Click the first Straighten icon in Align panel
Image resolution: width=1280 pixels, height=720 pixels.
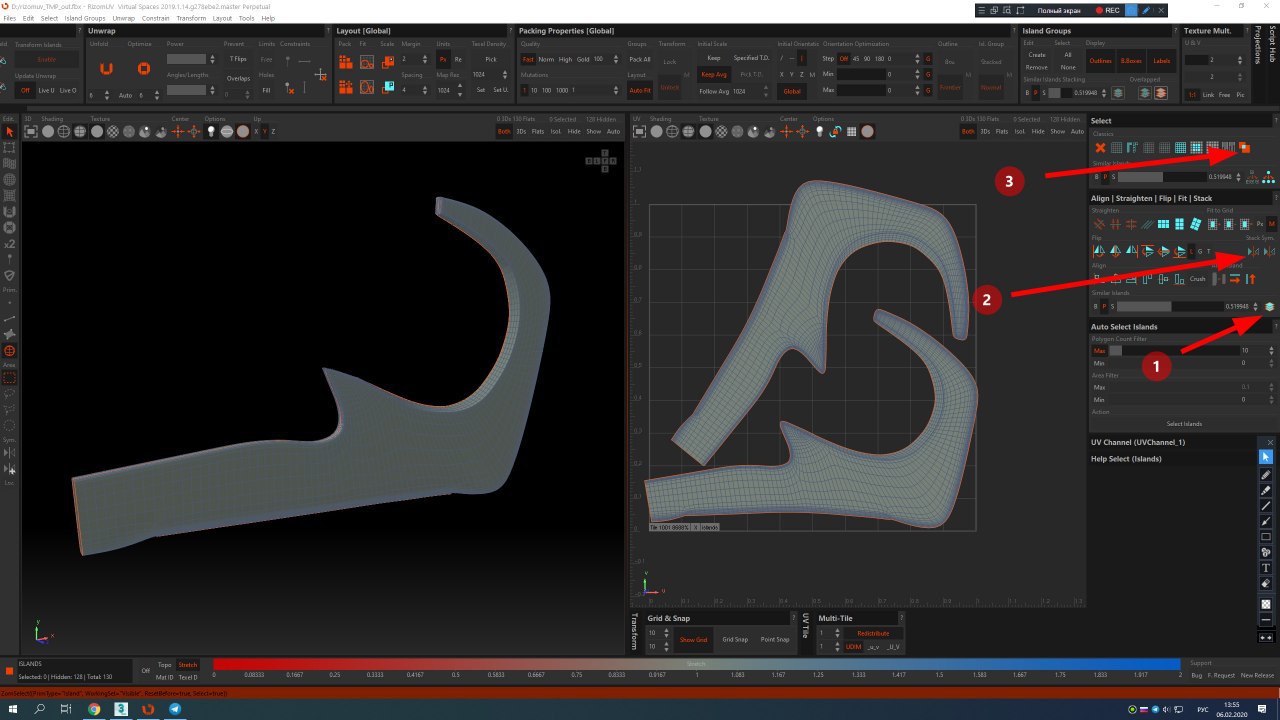pos(1099,224)
